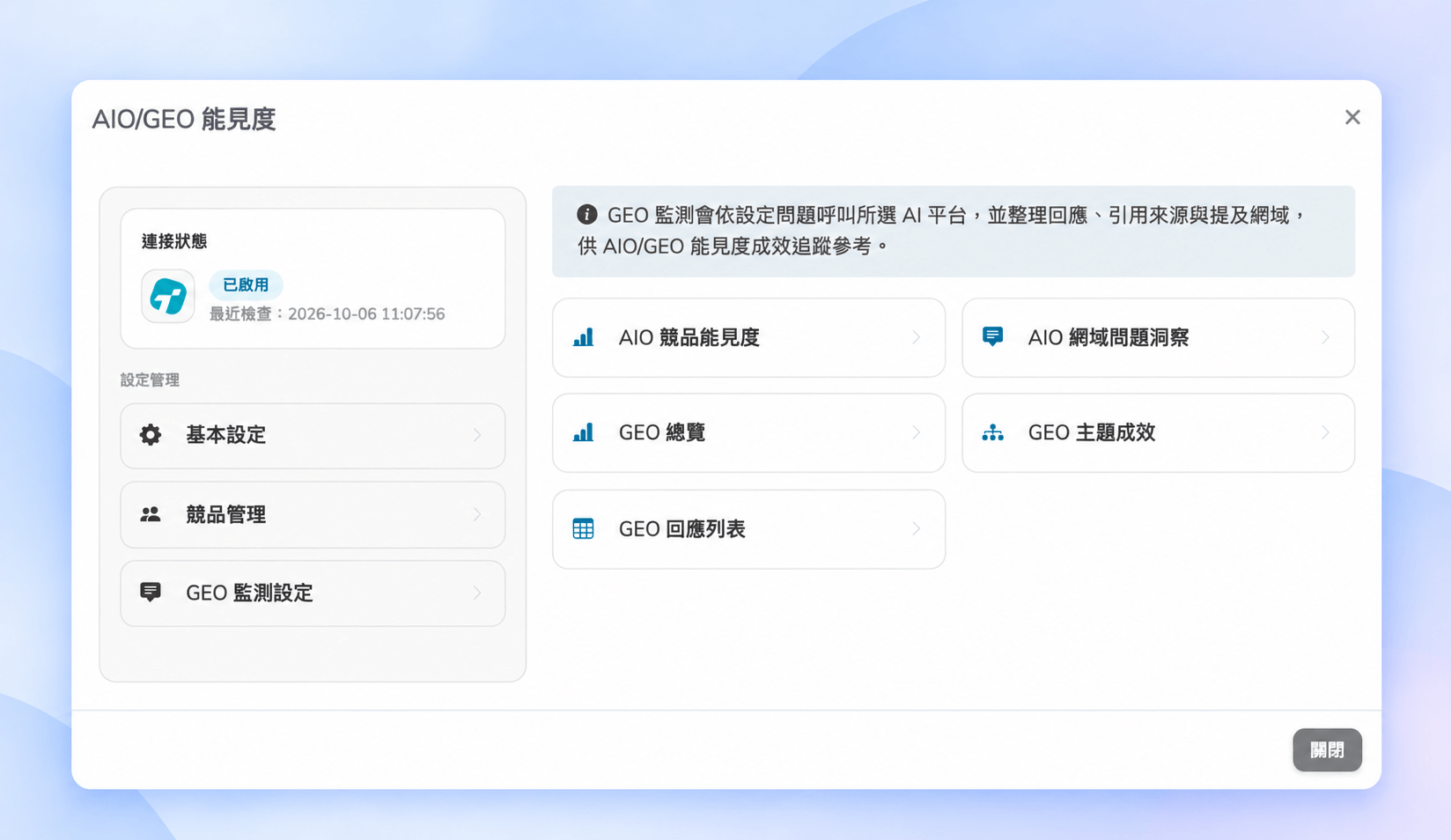Image resolution: width=1451 pixels, height=840 pixels.
Task: Open the AIO 競品能見度 report
Action: (x=748, y=337)
